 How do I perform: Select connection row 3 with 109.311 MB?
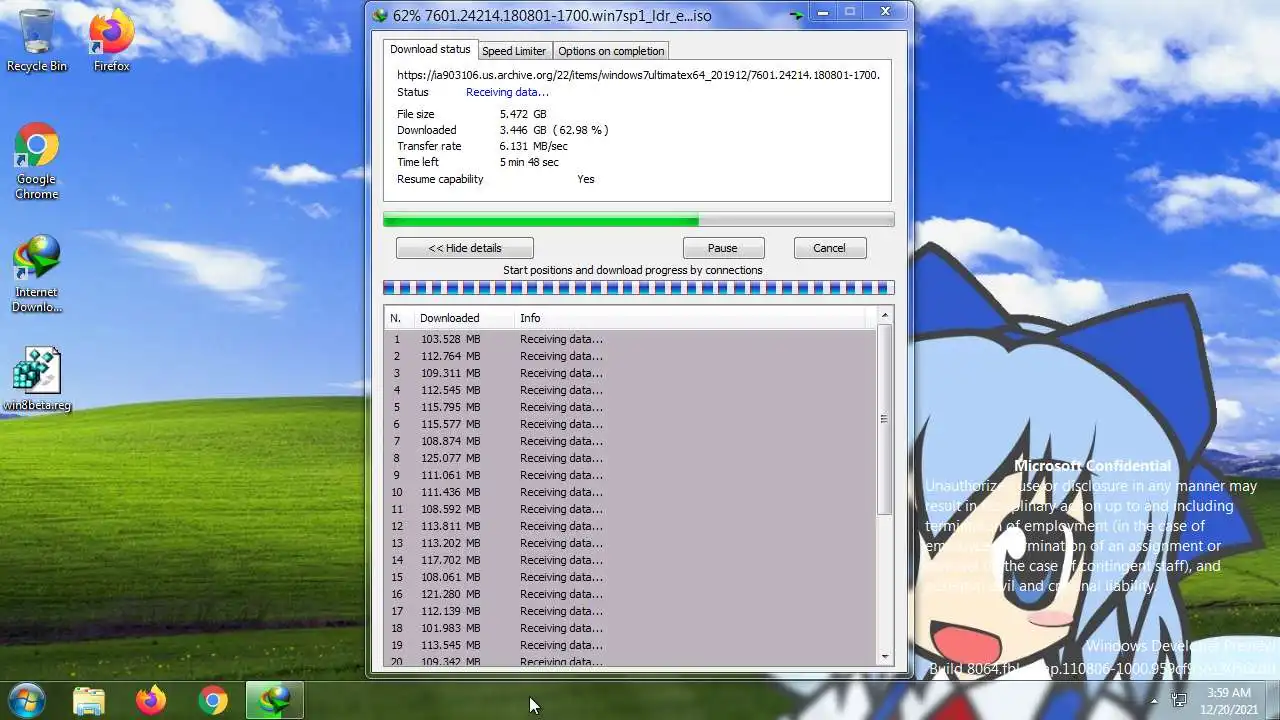(x=630, y=373)
